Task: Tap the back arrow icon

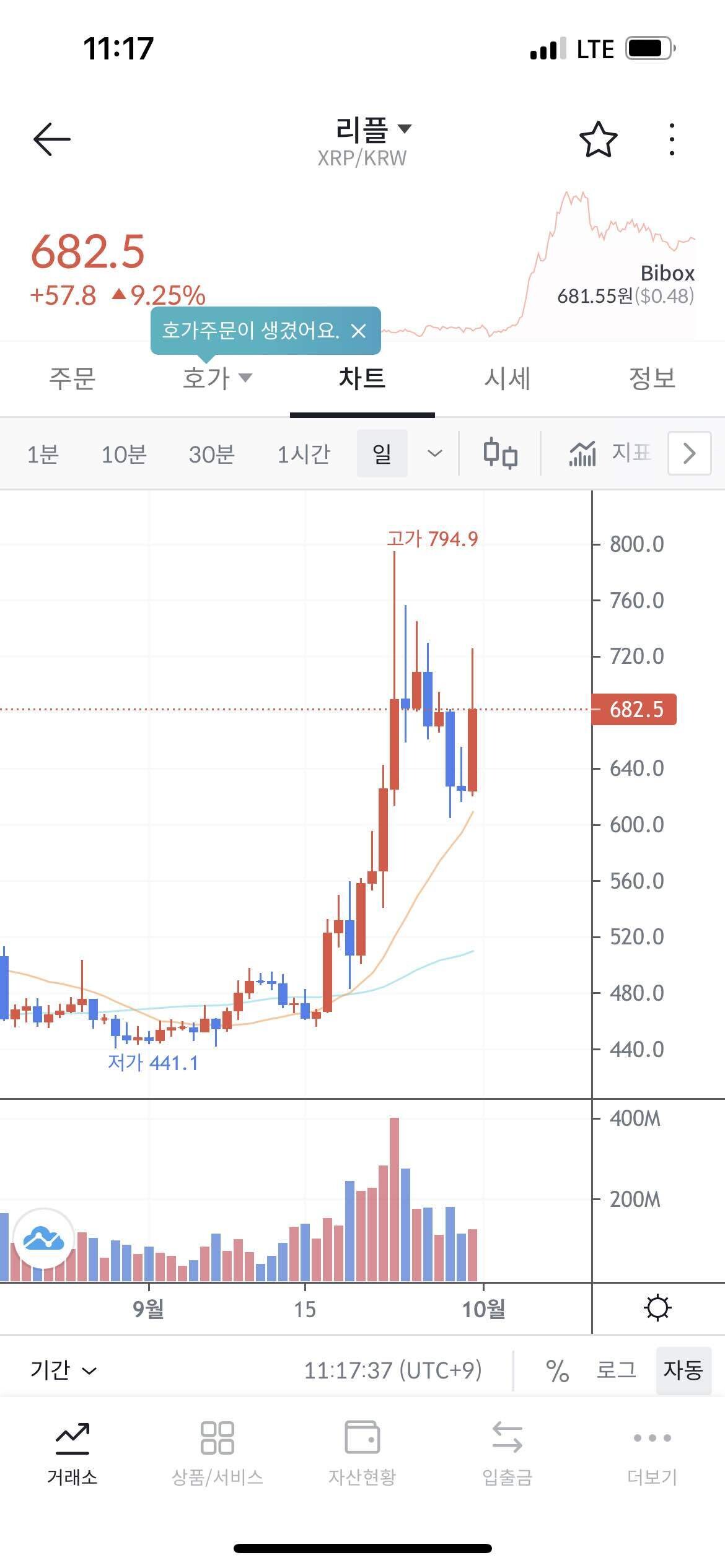Action: [x=52, y=139]
